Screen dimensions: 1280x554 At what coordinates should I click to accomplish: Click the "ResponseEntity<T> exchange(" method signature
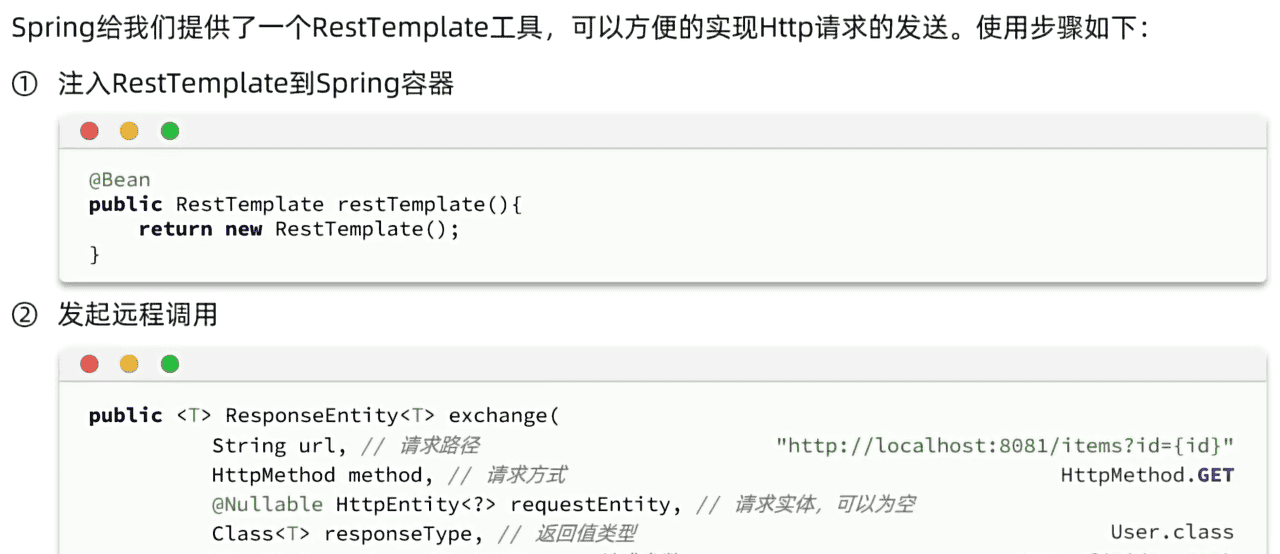[x=387, y=415]
